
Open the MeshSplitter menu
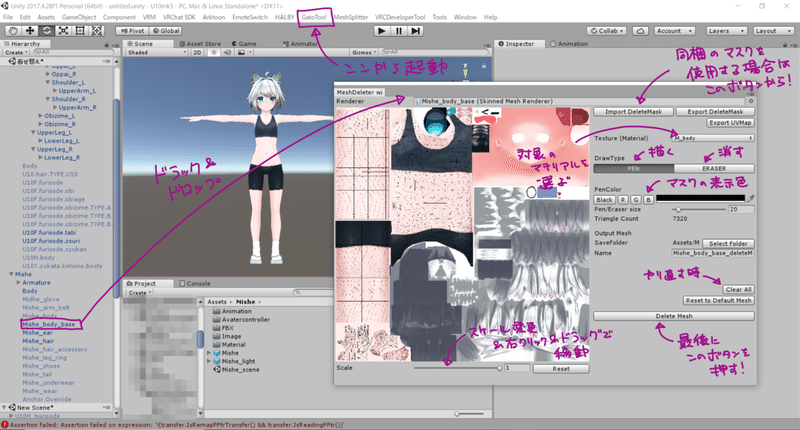[351, 17]
